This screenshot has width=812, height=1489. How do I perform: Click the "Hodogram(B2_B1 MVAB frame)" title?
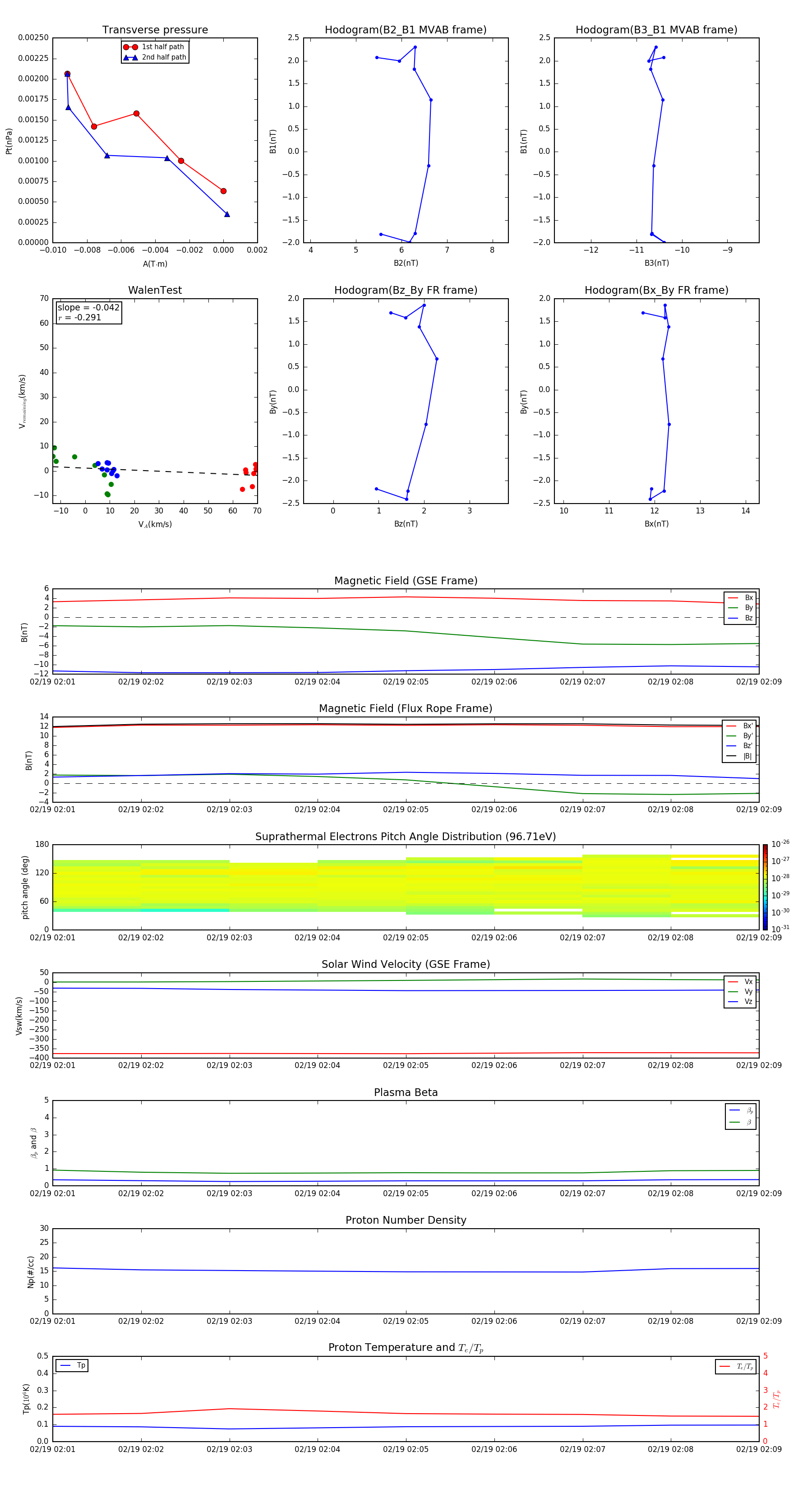[x=406, y=30]
